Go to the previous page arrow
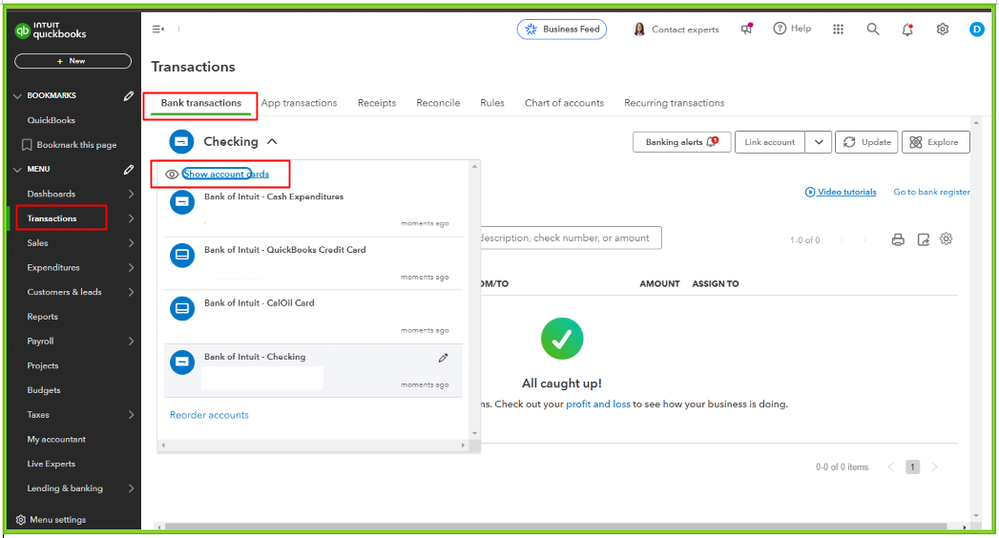The width and height of the screenshot is (999, 538). pyautogui.click(x=891, y=467)
